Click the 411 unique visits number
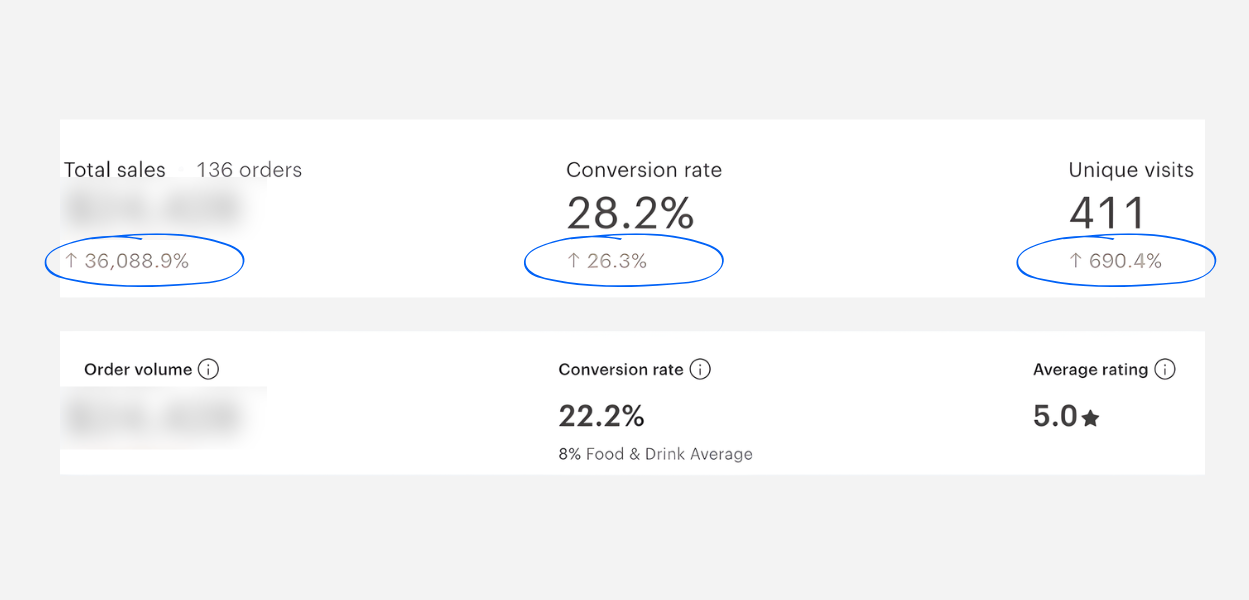The width and height of the screenshot is (1249, 600). 1107,213
